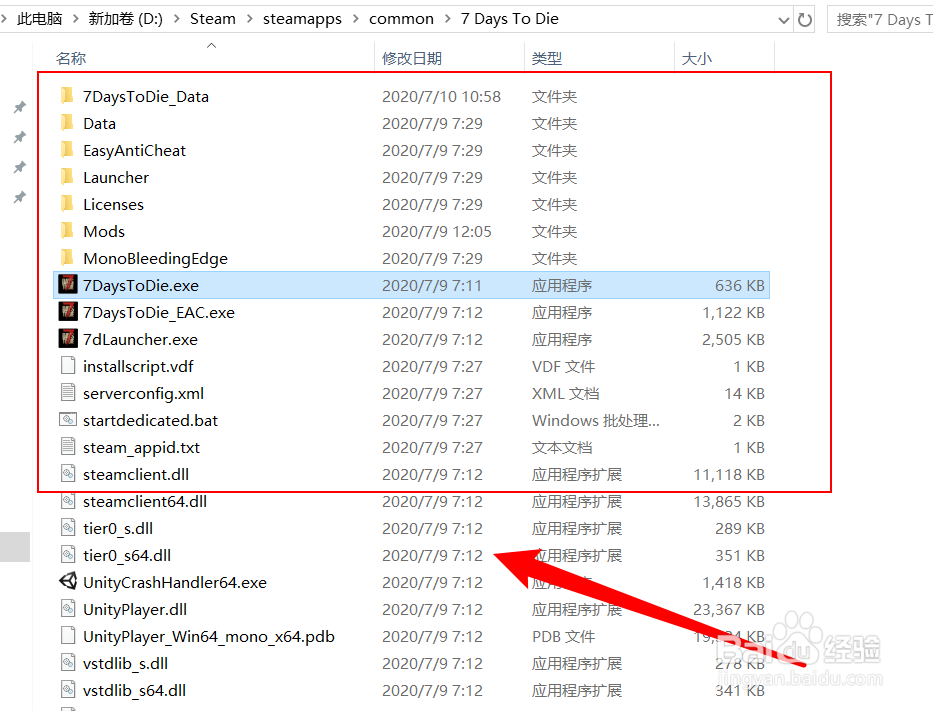The image size is (933, 711).
Task: Click the UnityPlayer.dll file icon
Action: (68, 608)
